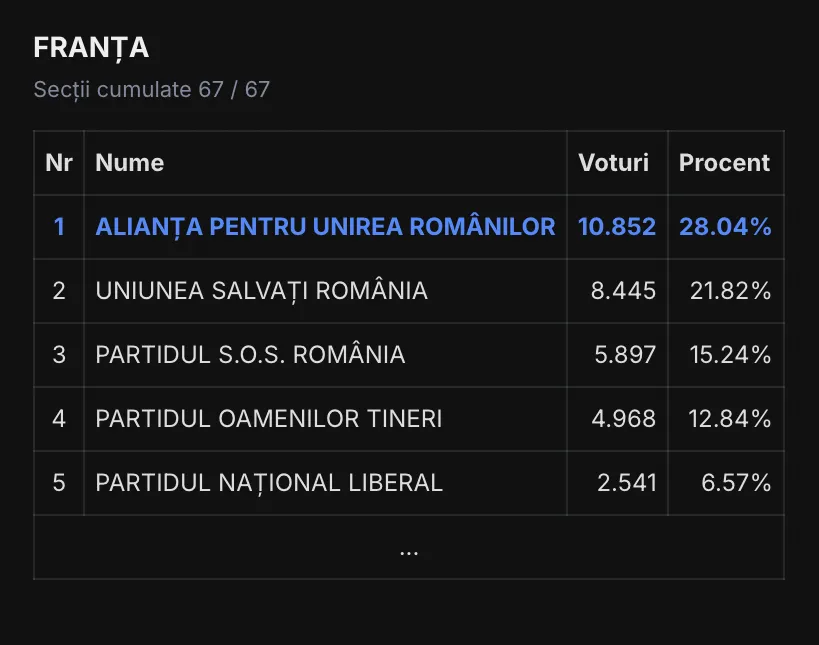Select ALIANȚA PENTRU UNIREA ROMÂNILOR party name
This screenshot has height=645, width=819.
325,227
